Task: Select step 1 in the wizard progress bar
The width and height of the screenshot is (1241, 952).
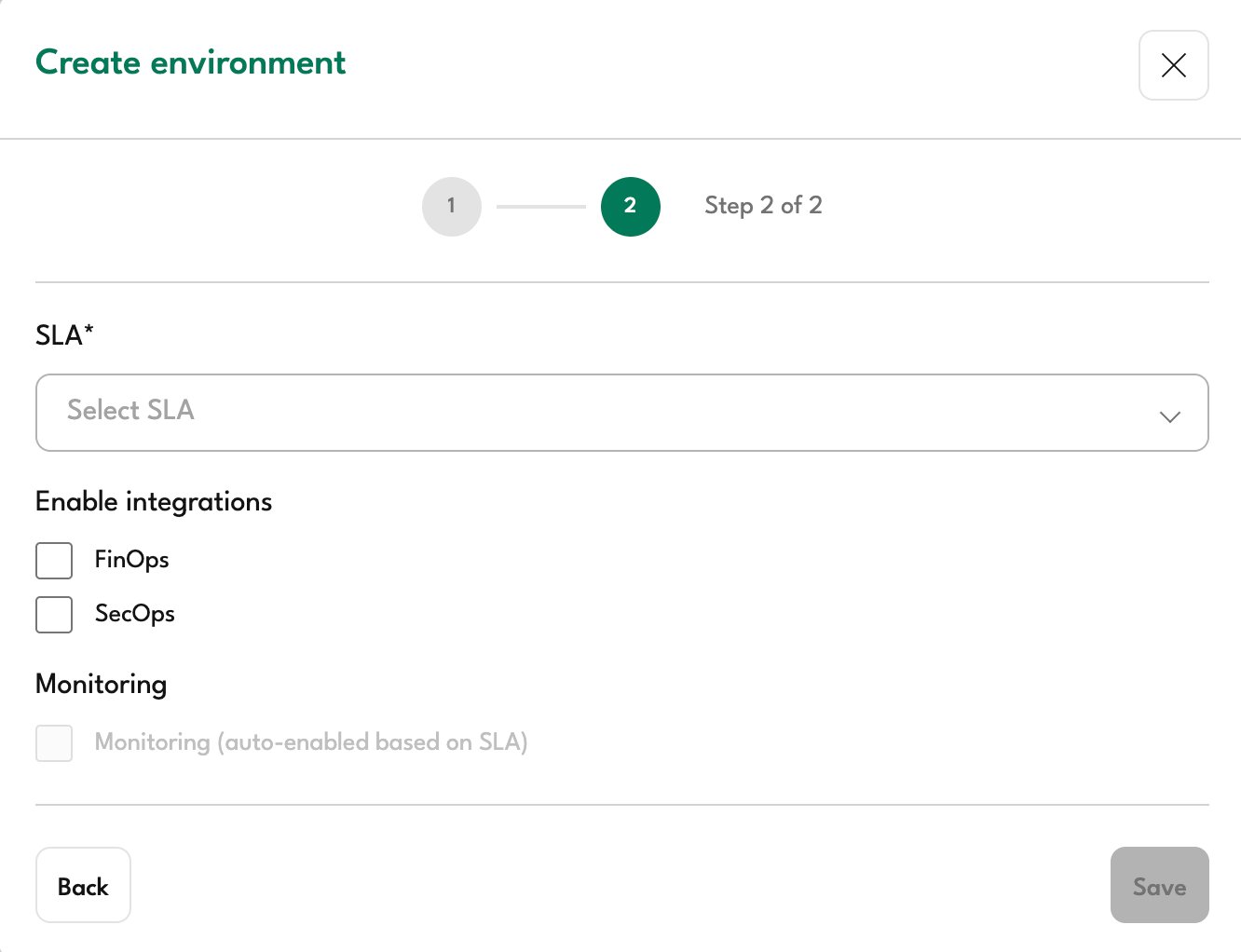Action: click(451, 206)
